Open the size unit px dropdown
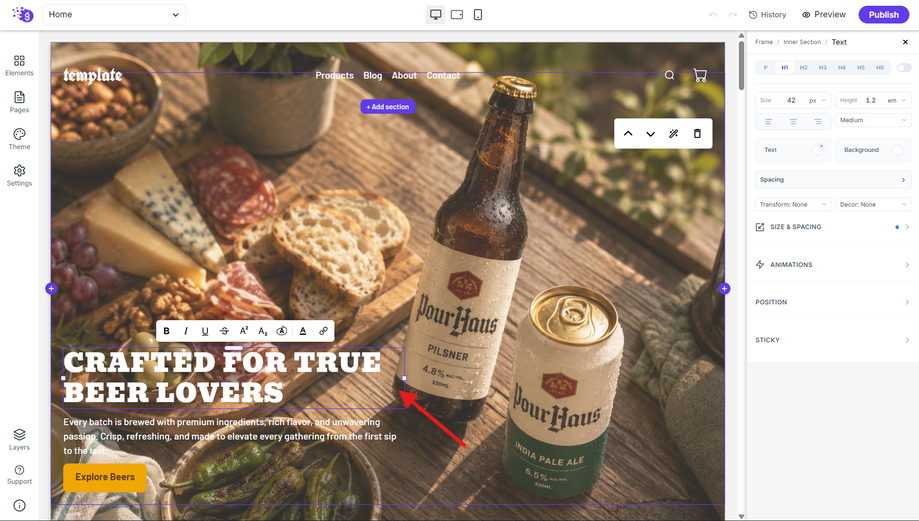 tap(817, 100)
